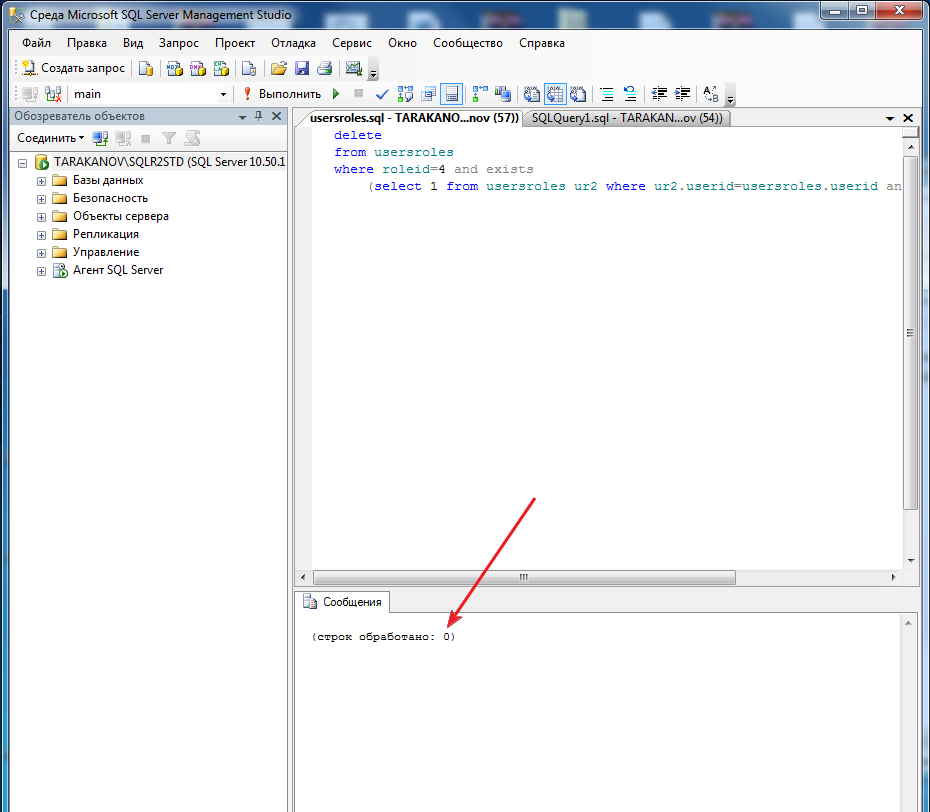Click the Open File folder icon

click(x=279, y=68)
